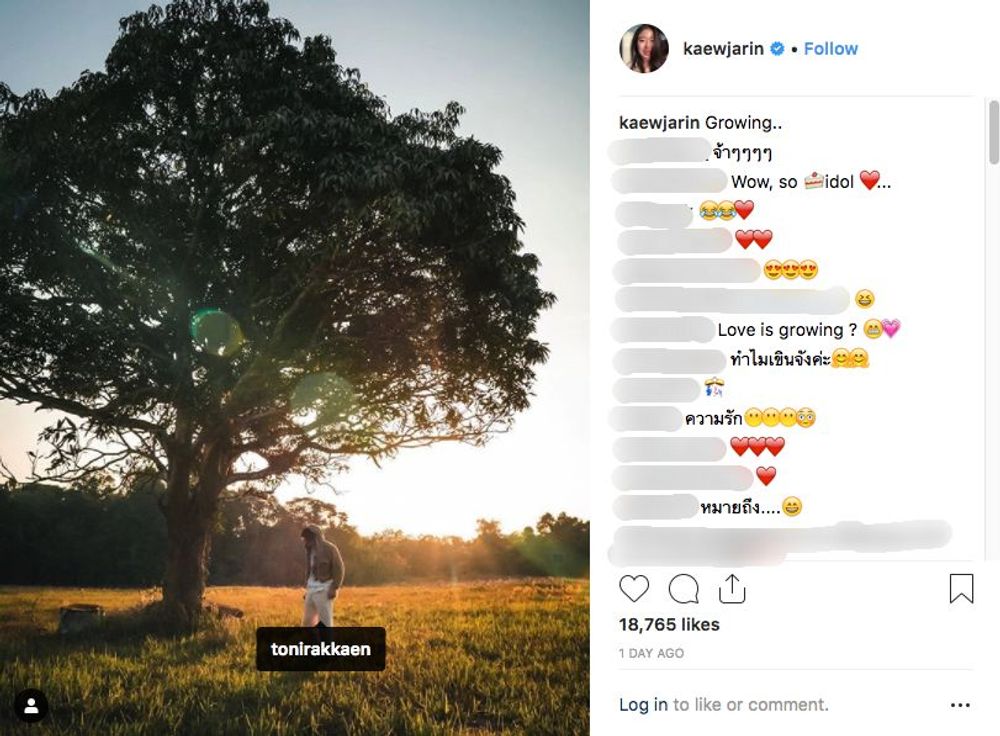Click the blue verified badge beside kaewjarin
This screenshot has height=736, width=1000.
[x=777, y=48]
